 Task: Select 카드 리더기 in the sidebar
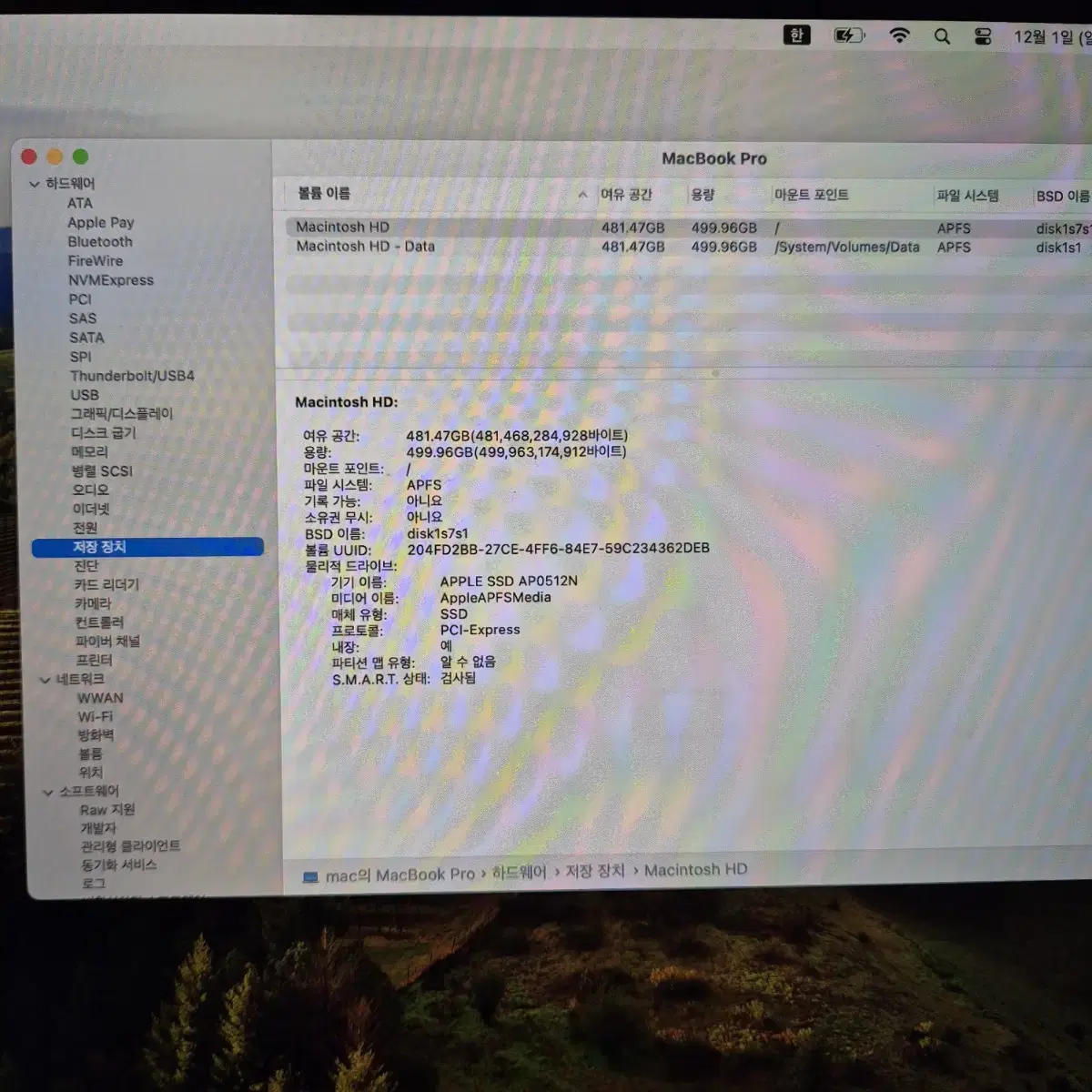point(106,584)
